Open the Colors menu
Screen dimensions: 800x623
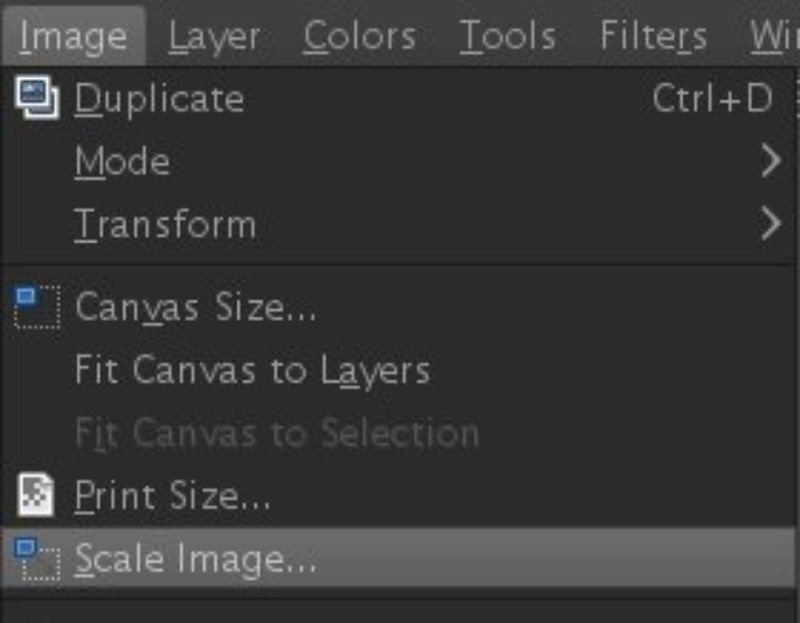tap(358, 33)
